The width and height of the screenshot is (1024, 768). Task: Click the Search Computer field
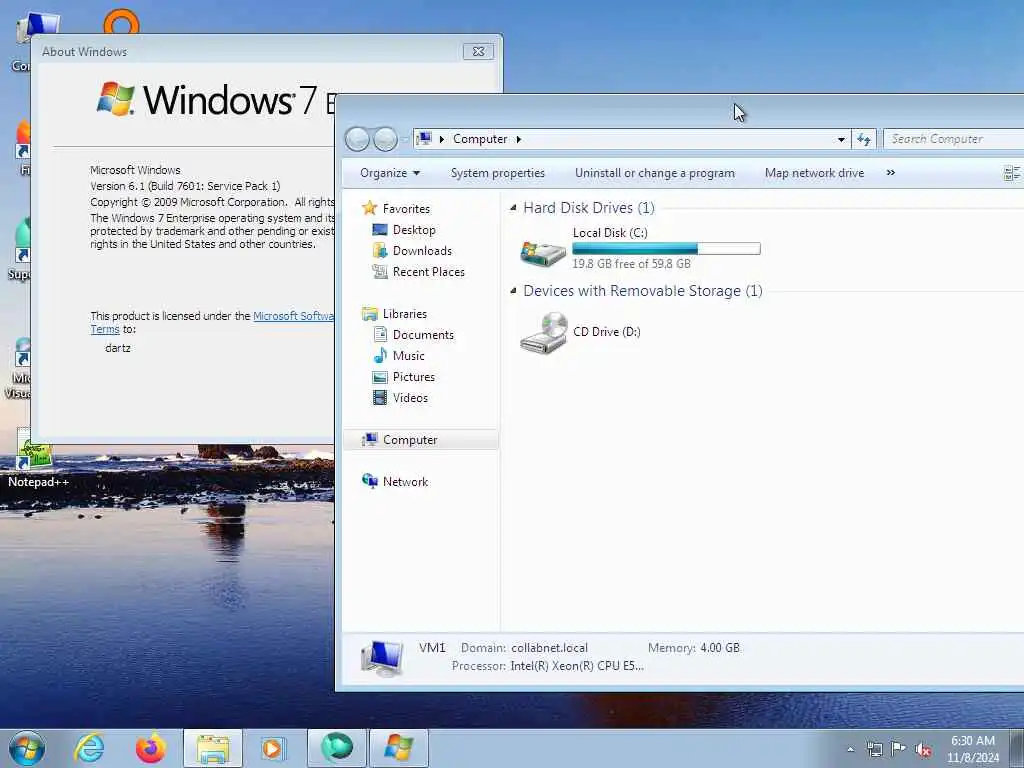[x=953, y=139]
